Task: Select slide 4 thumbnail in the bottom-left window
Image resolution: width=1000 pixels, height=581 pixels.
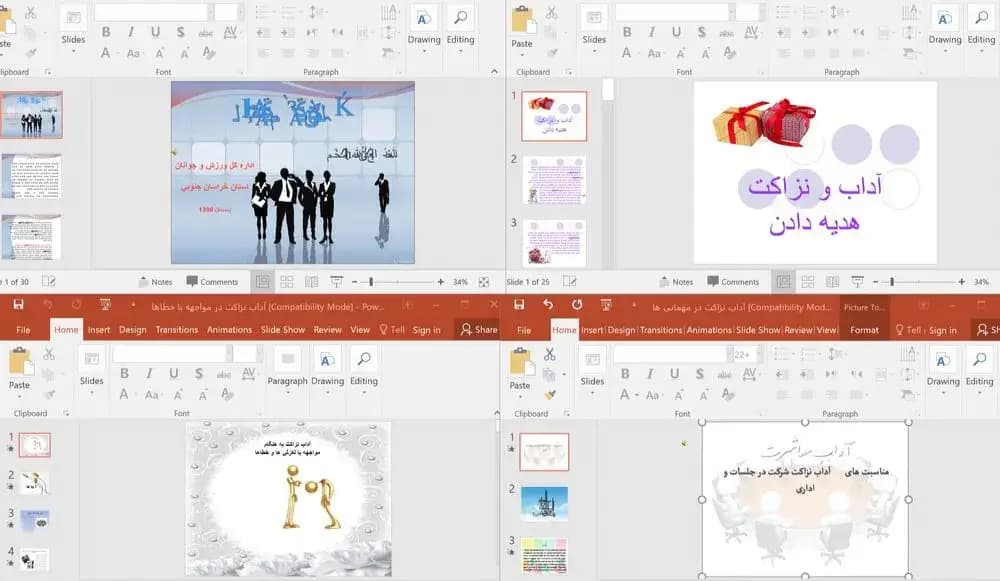Action: point(34,559)
